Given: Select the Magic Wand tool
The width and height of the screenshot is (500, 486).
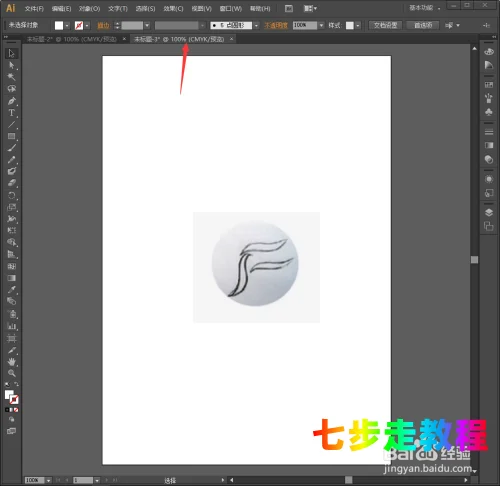Looking at the screenshot, I should (11, 77).
